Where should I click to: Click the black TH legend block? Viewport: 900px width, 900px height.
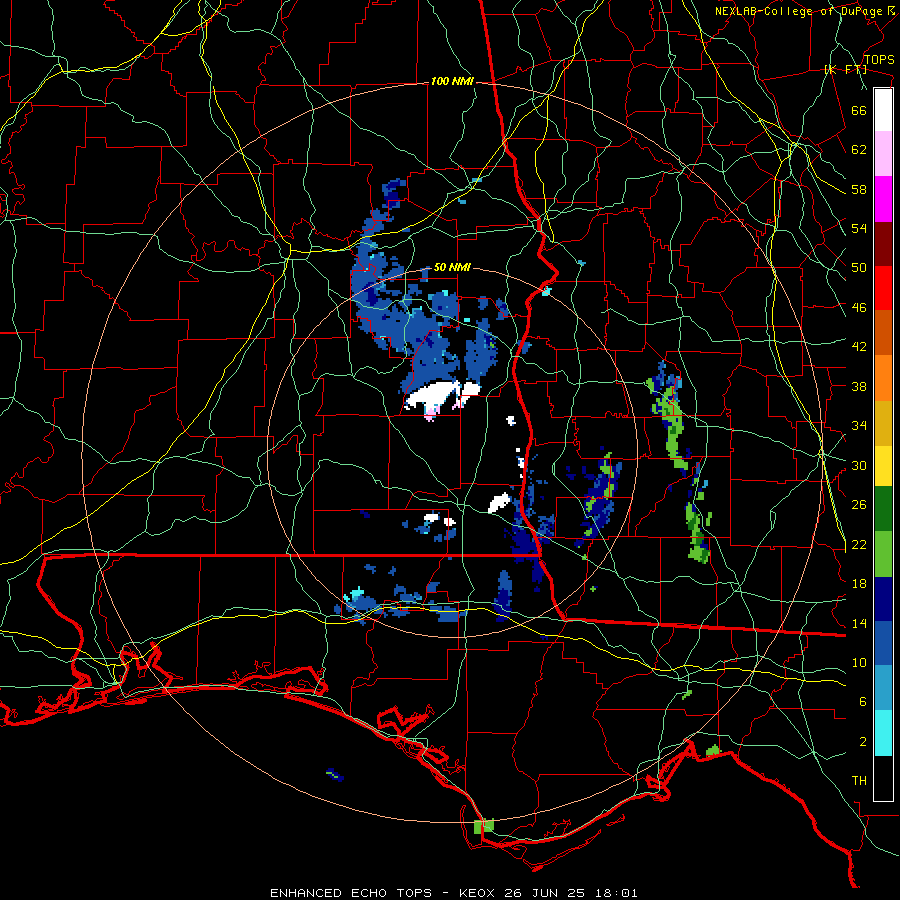883,778
